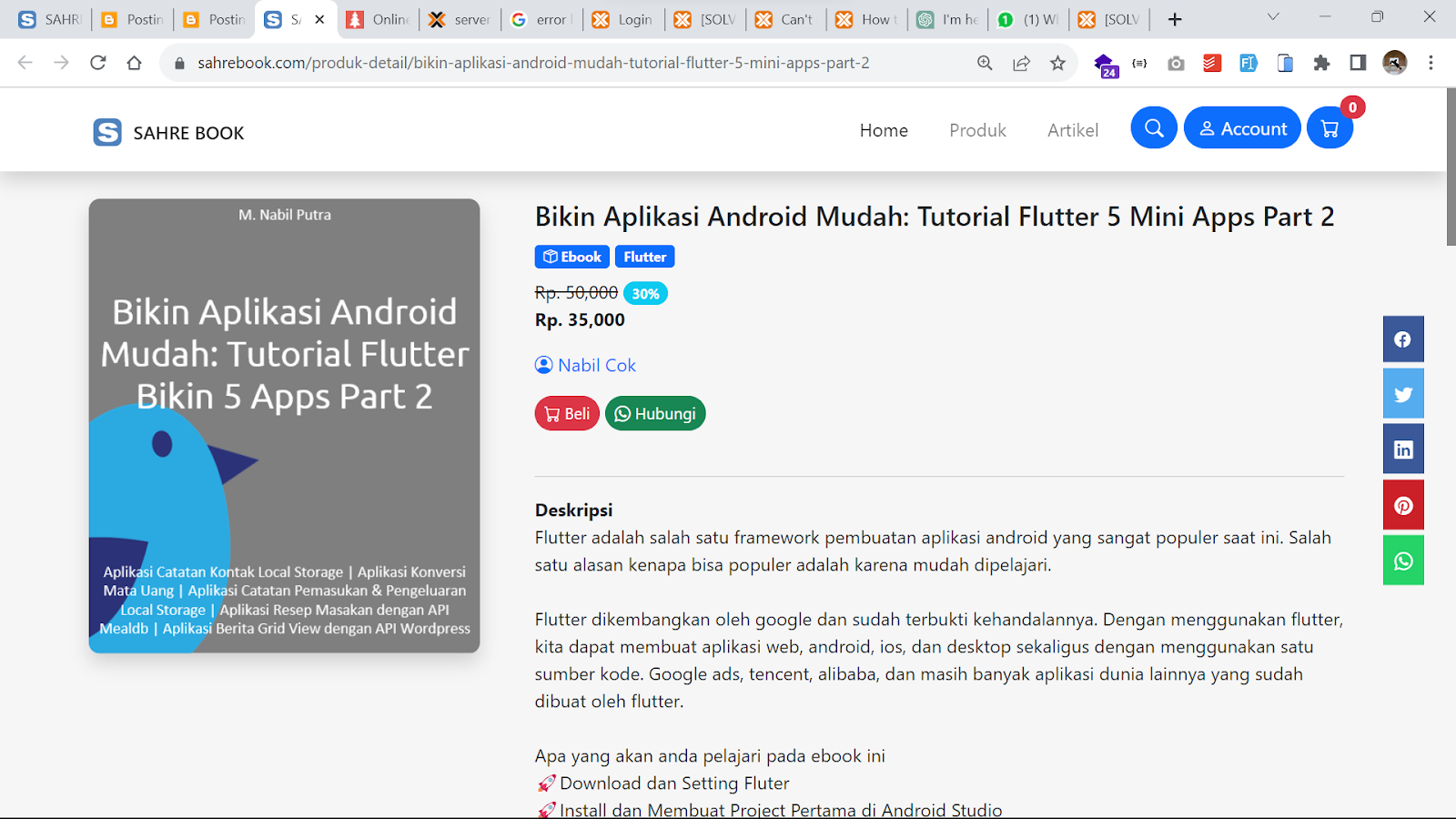Image resolution: width=1456 pixels, height=819 pixels.
Task: Open the Extensions puzzle icon
Action: 1321,63
